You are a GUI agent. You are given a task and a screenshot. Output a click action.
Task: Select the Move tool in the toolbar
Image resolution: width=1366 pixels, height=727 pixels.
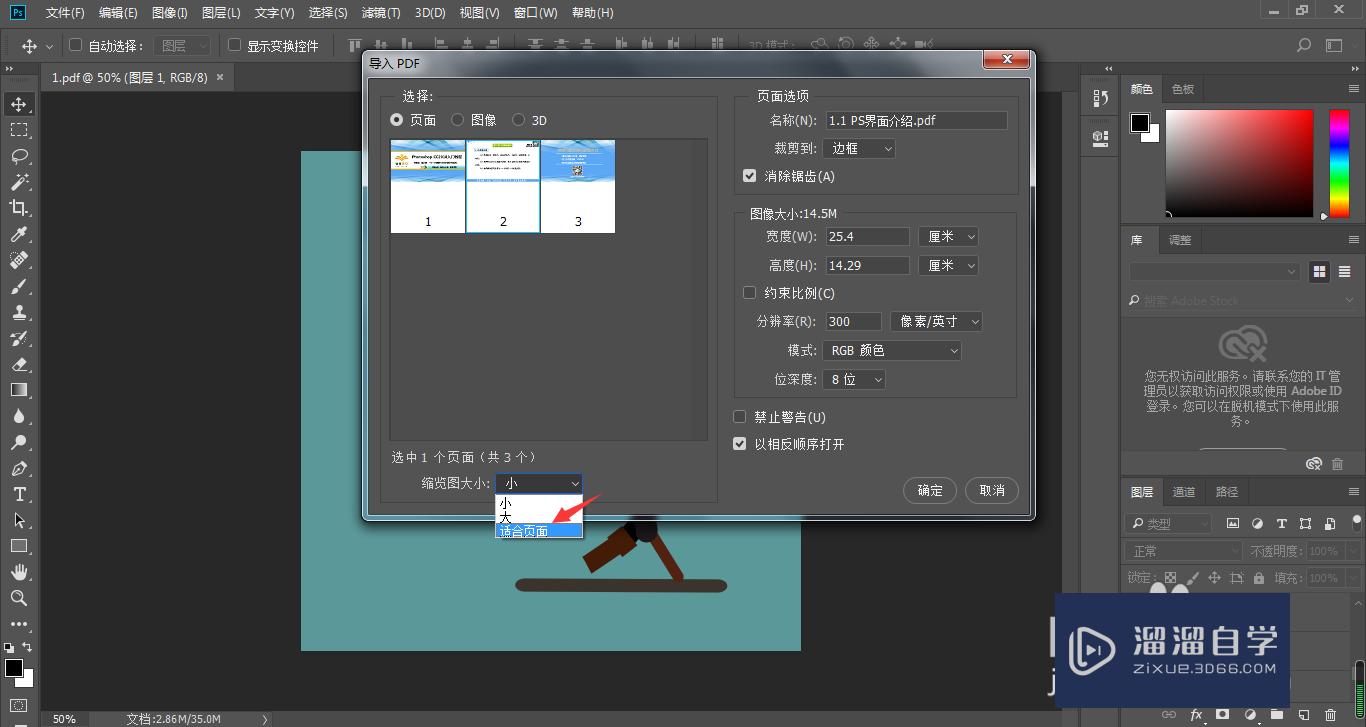tap(19, 104)
